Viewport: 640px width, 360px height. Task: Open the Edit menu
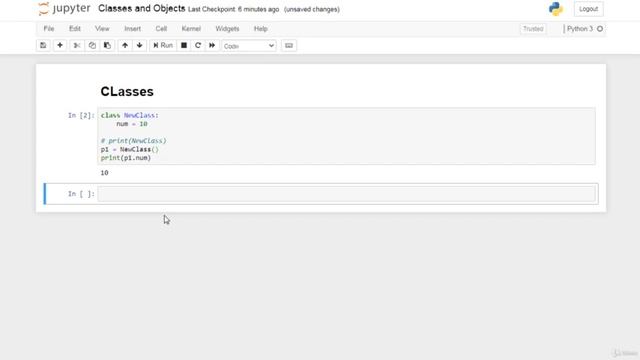click(75, 29)
